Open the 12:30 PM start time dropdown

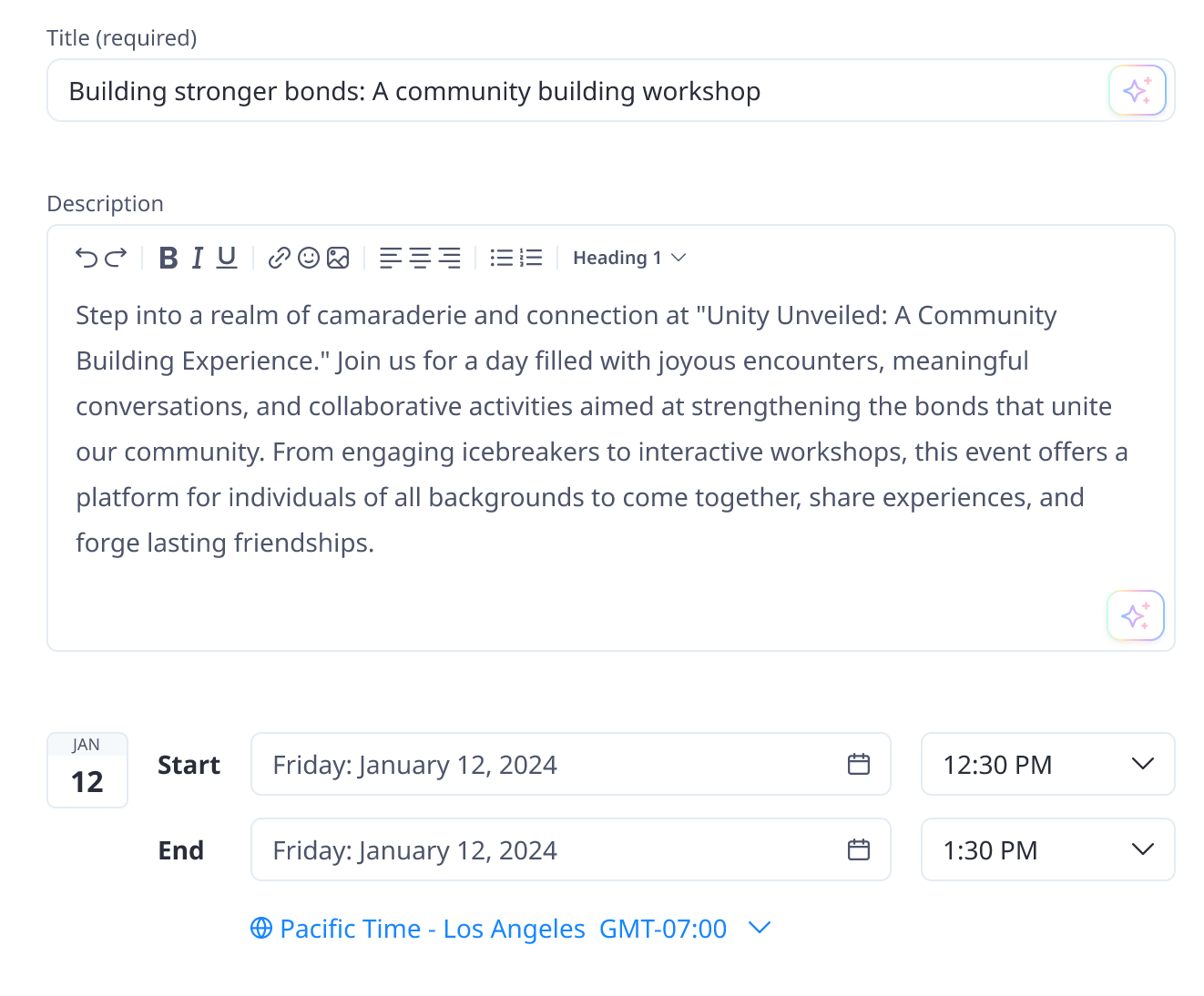point(1047,765)
